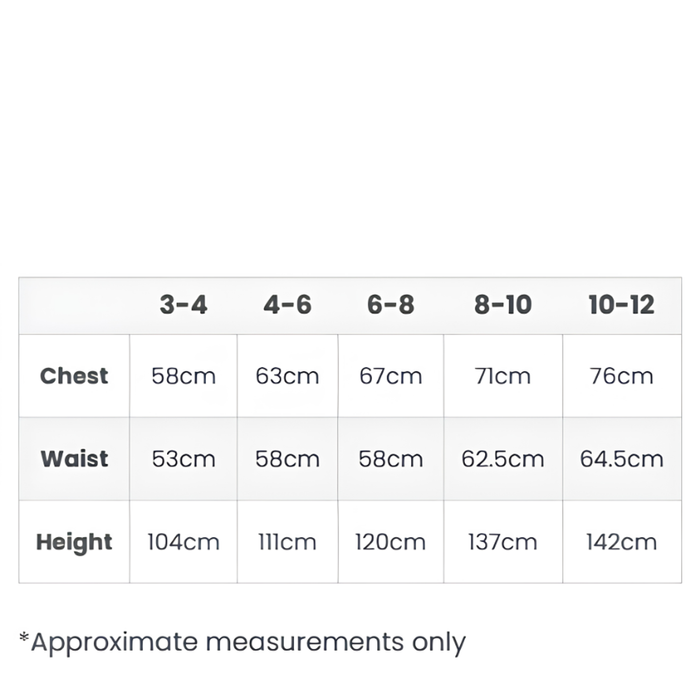Click the 58cm chest measurement cell

[x=183, y=376]
